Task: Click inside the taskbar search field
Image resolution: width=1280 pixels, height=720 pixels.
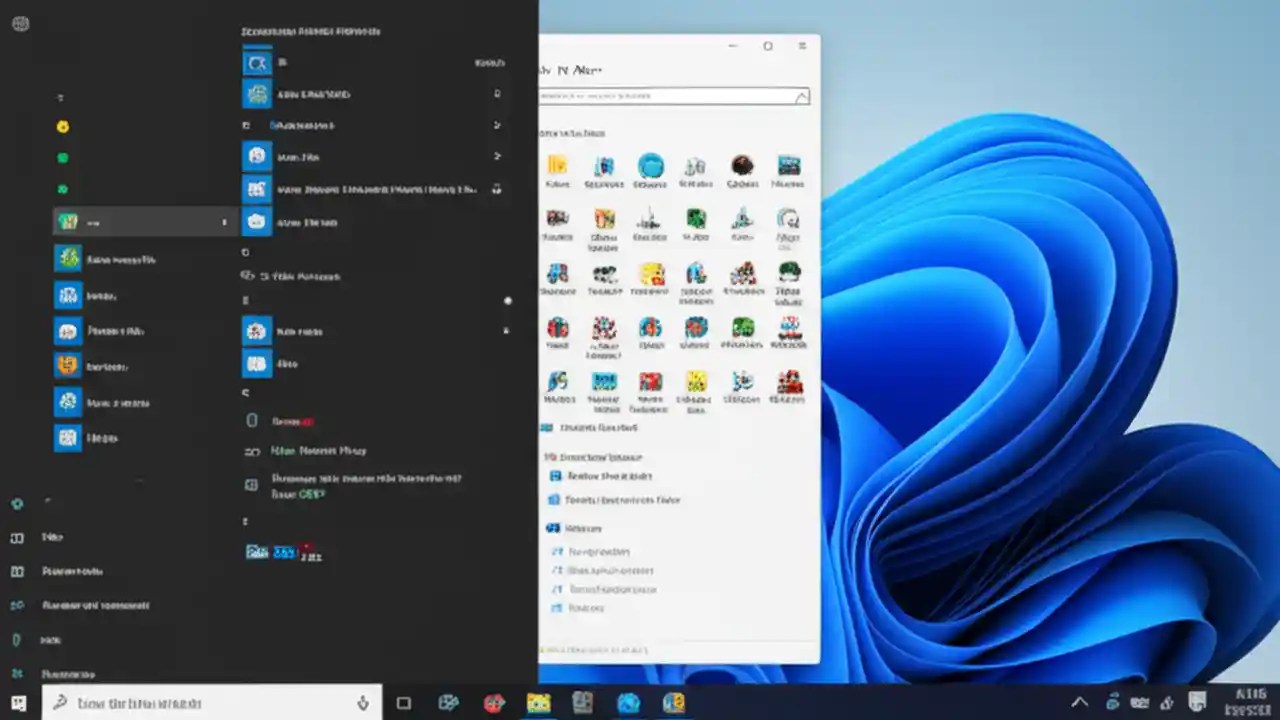Action: [x=200, y=703]
